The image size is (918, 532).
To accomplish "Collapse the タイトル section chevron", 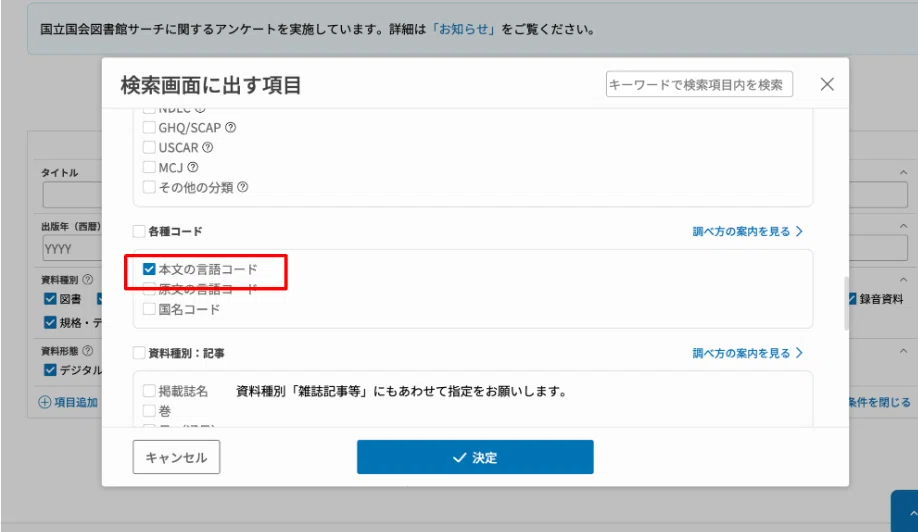I will click(903, 173).
